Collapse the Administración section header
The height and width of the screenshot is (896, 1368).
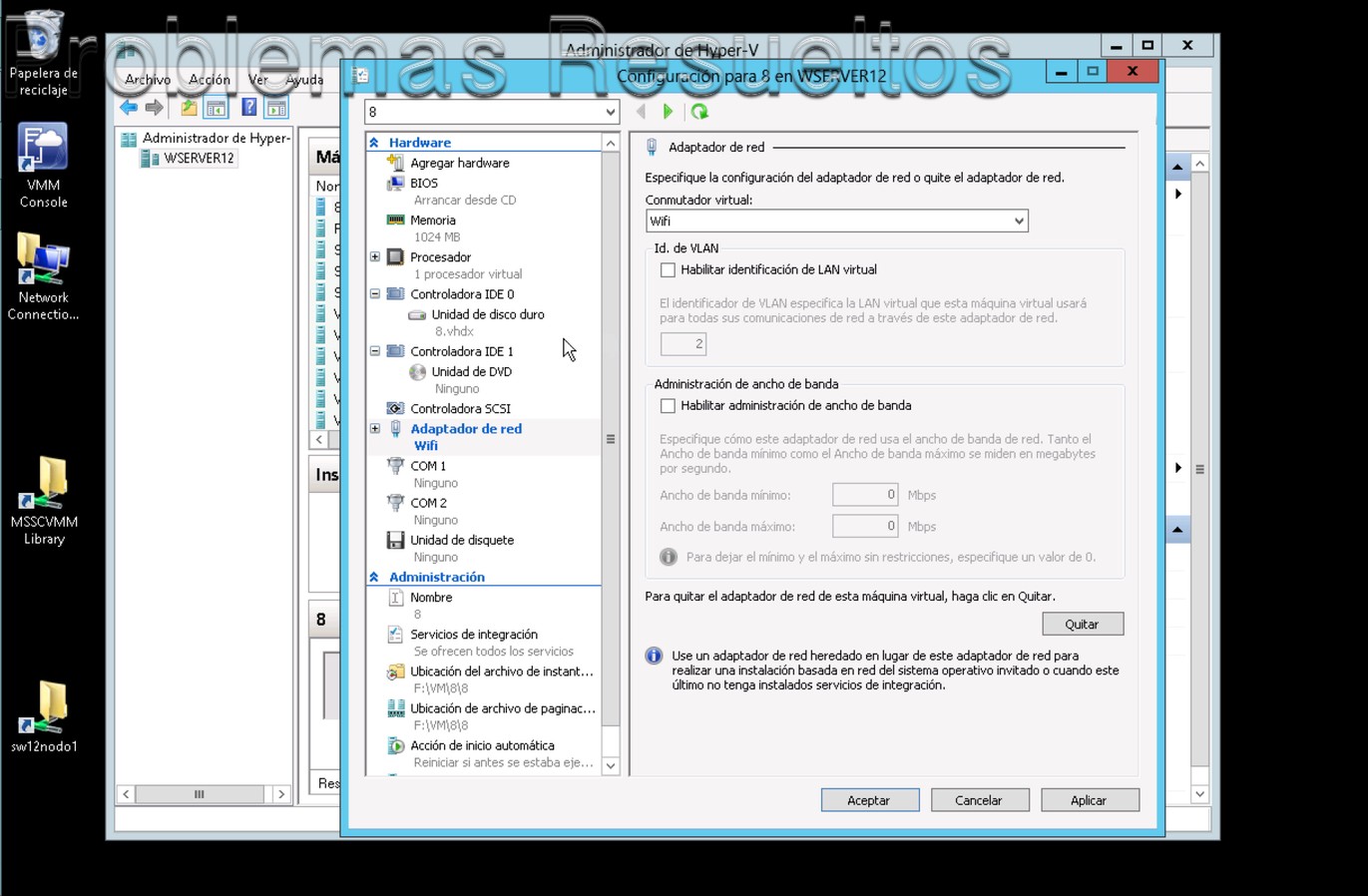[x=374, y=578]
